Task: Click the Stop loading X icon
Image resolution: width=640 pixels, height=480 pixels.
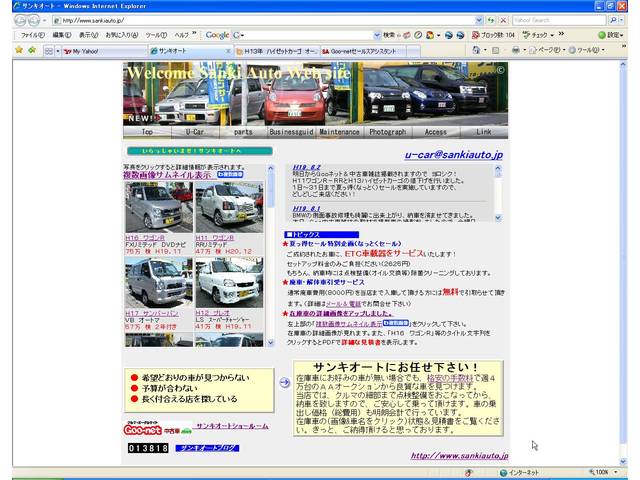Action: tap(503, 20)
